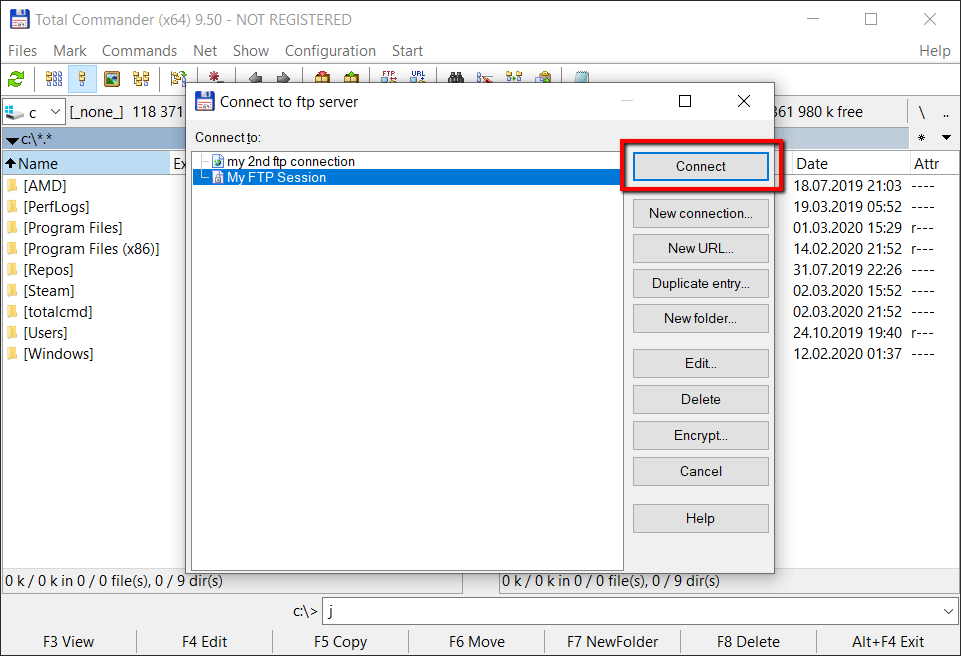The width and height of the screenshot is (961, 656).
Task: Click the 'New folder...' dialog button
Action: 701,318
